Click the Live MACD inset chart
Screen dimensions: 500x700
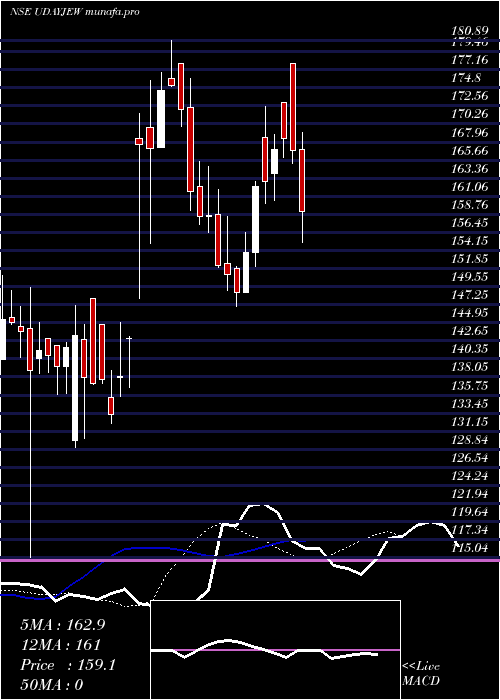[275, 650]
